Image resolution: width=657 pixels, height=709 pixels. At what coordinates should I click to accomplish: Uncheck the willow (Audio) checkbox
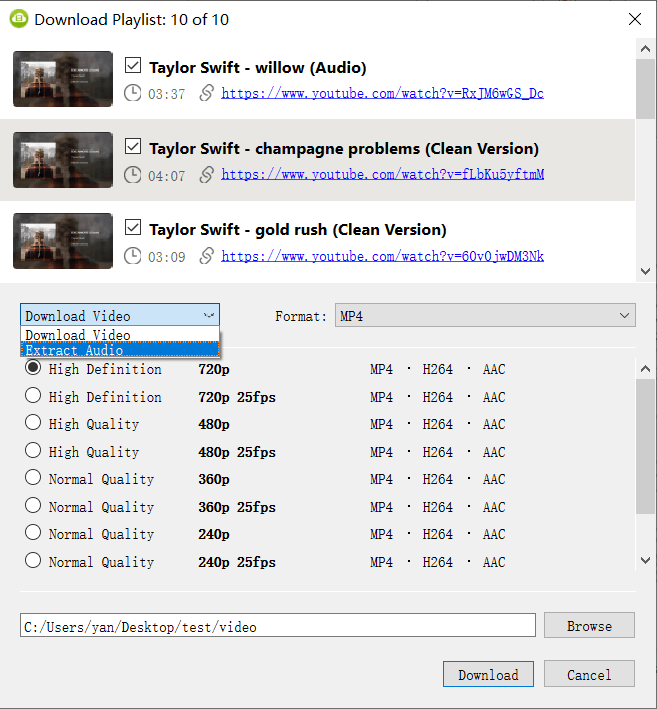pos(133,65)
